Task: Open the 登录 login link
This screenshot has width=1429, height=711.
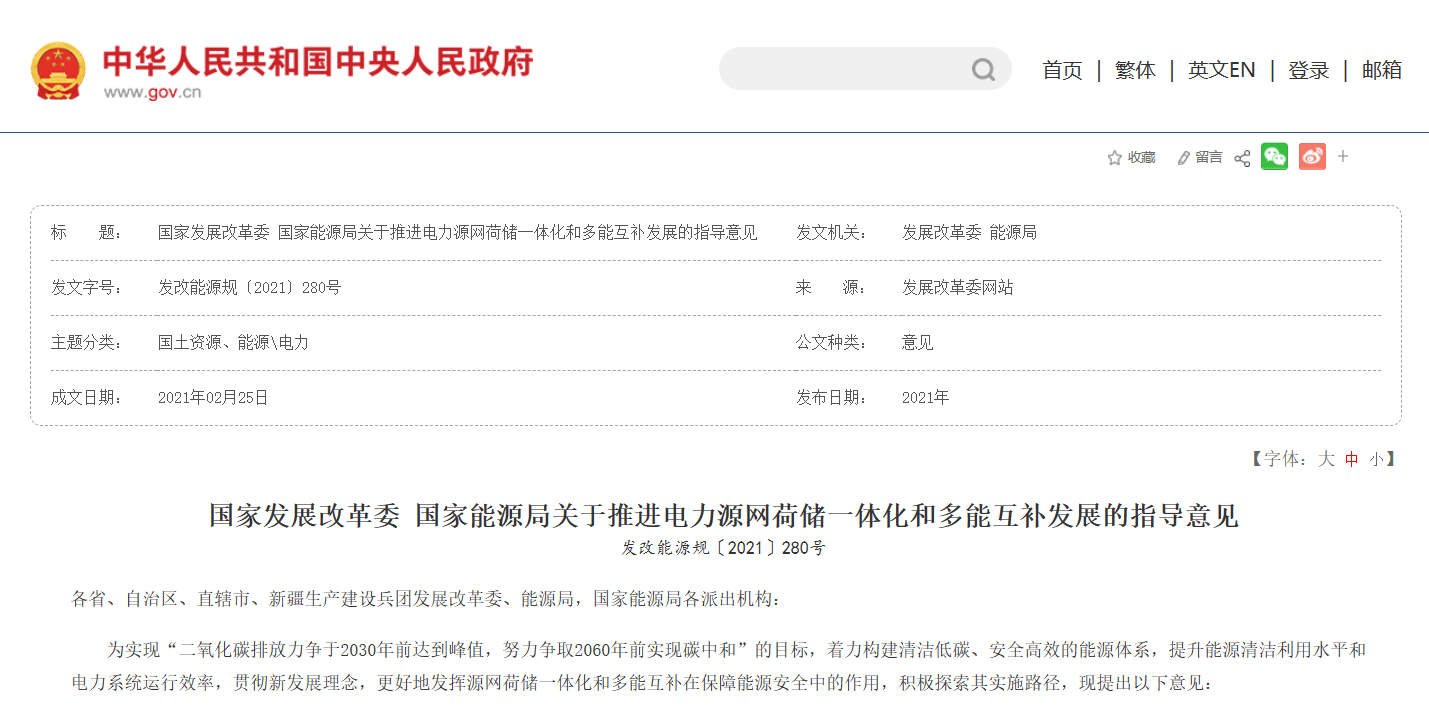Action: [1308, 70]
